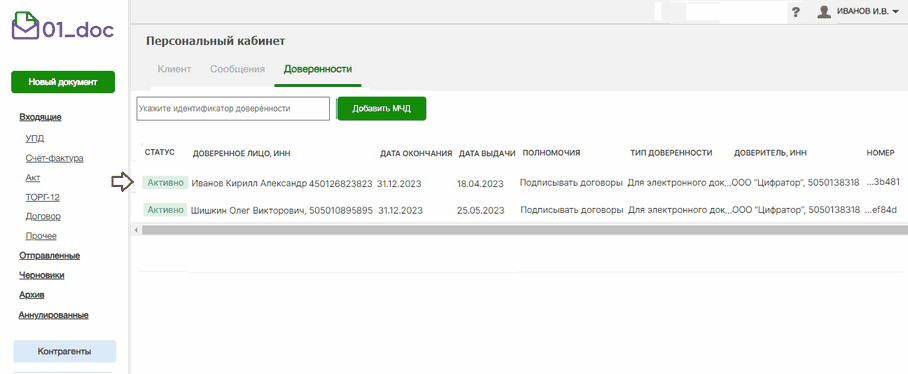Switch to the Сообщения tab

237,69
